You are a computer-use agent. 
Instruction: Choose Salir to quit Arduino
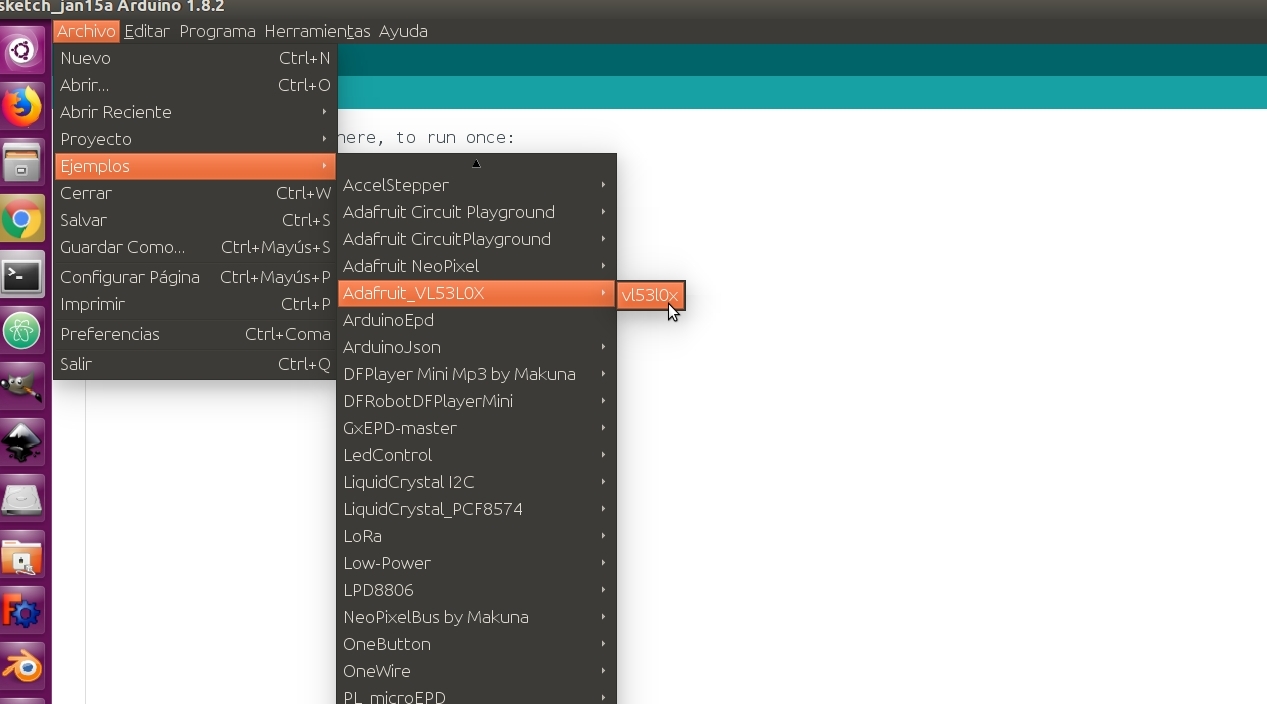pos(195,364)
